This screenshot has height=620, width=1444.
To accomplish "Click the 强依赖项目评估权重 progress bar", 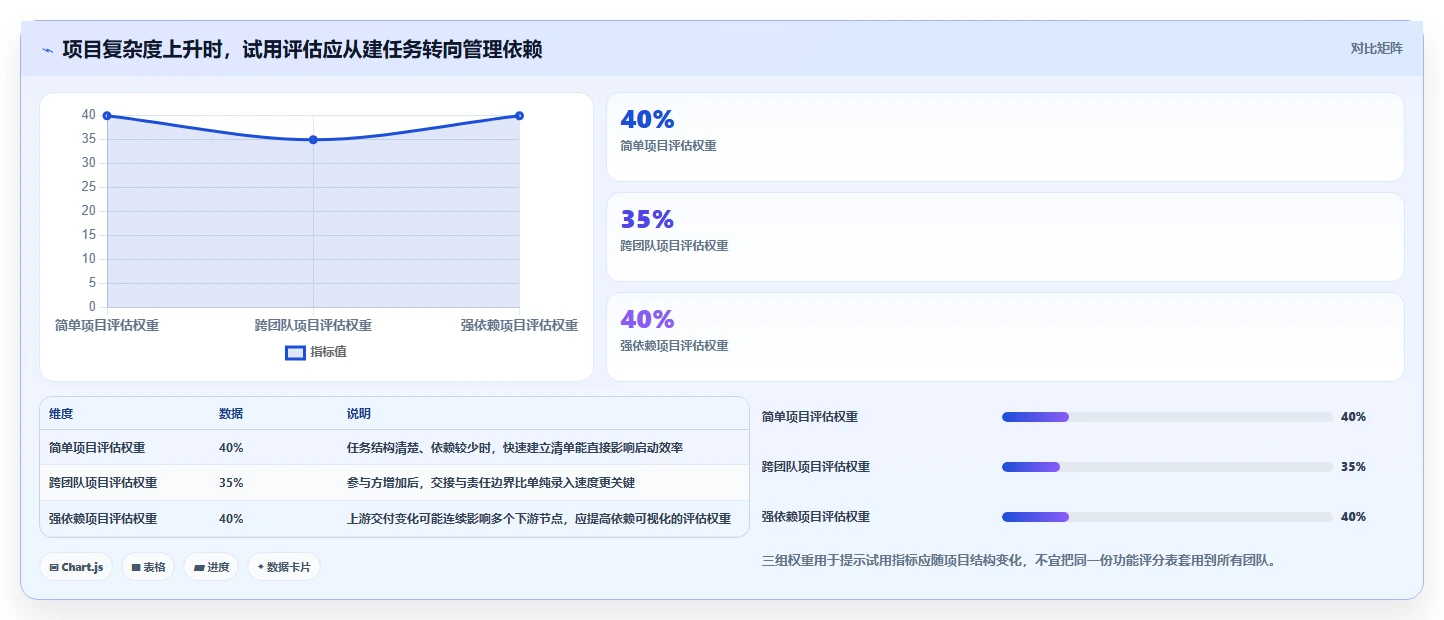I will [x=1167, y=517].
